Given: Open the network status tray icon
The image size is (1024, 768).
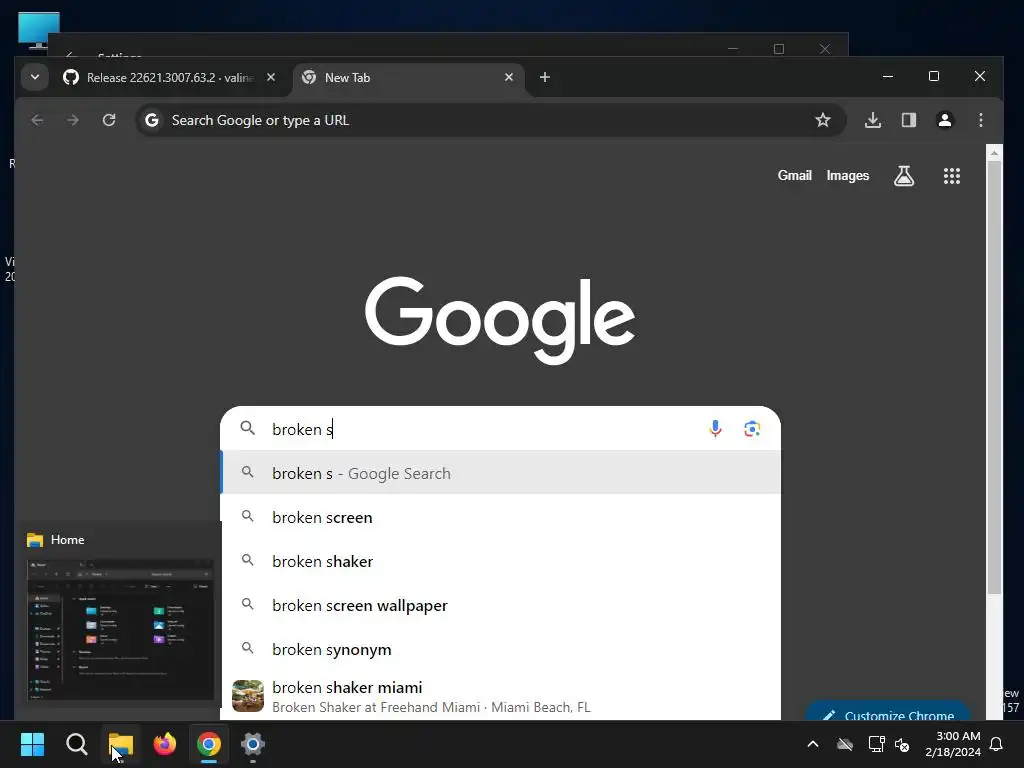Looking at the screenshot, I should [876, 744].
